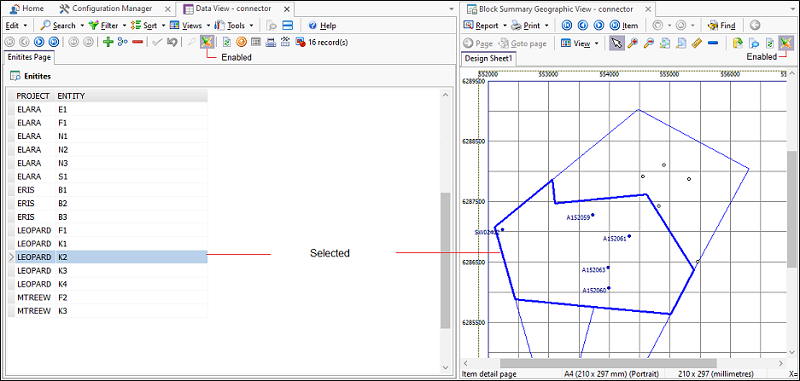Go to previous item in Geographic View
This screenshot has width=800, height=381.
583,26
